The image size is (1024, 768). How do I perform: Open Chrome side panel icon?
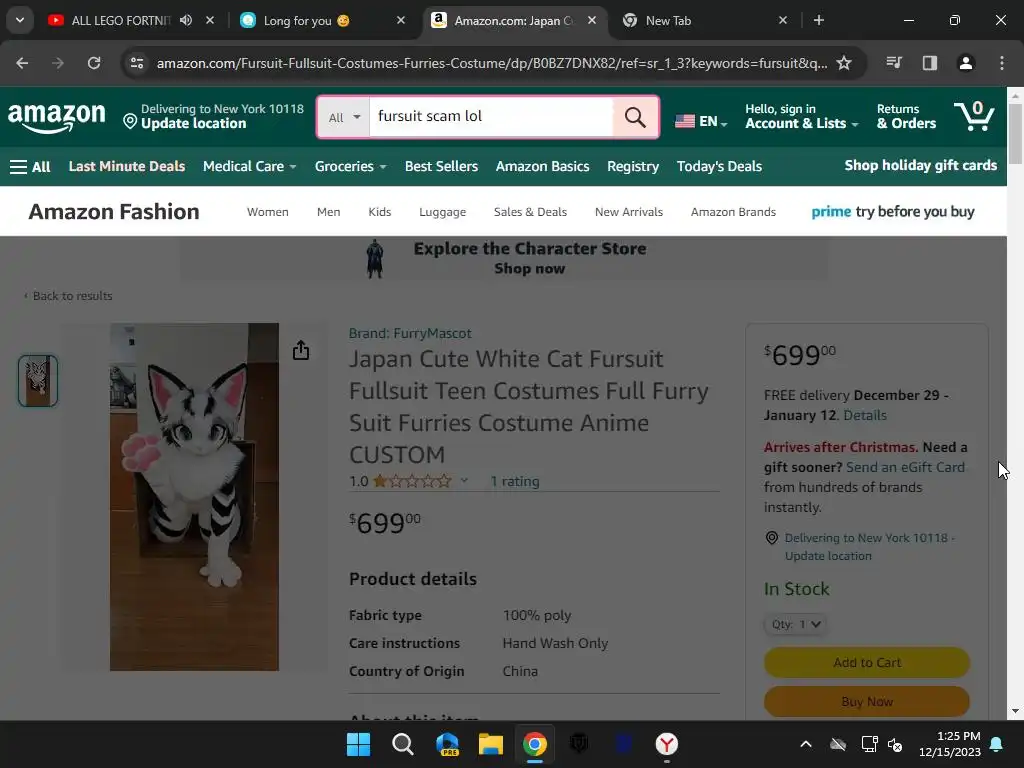[x=930, y=63]
